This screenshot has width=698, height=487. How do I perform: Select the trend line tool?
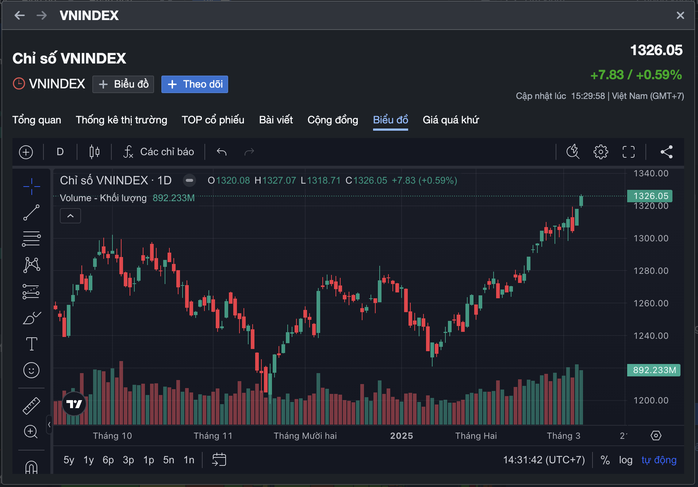click(x=31, y=213)
